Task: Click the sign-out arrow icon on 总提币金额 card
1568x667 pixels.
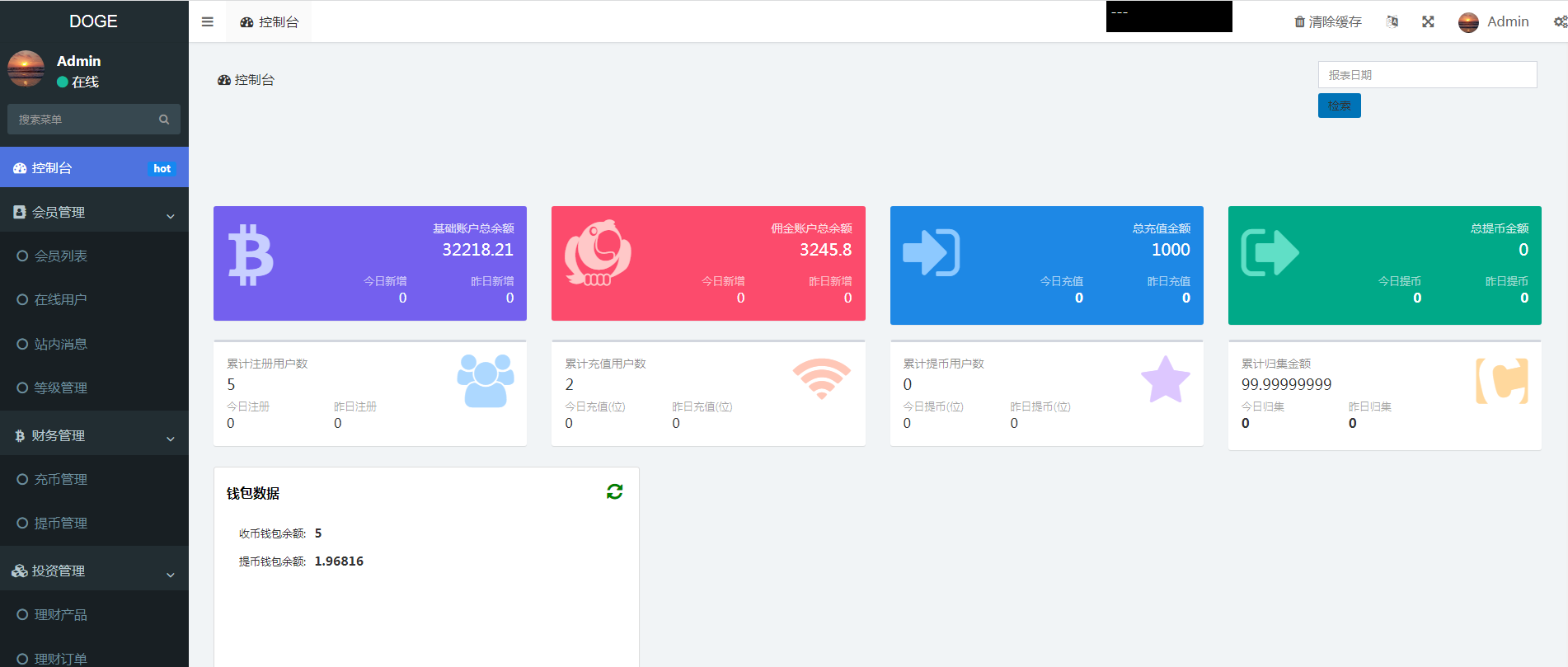Action: [1270, 252]
